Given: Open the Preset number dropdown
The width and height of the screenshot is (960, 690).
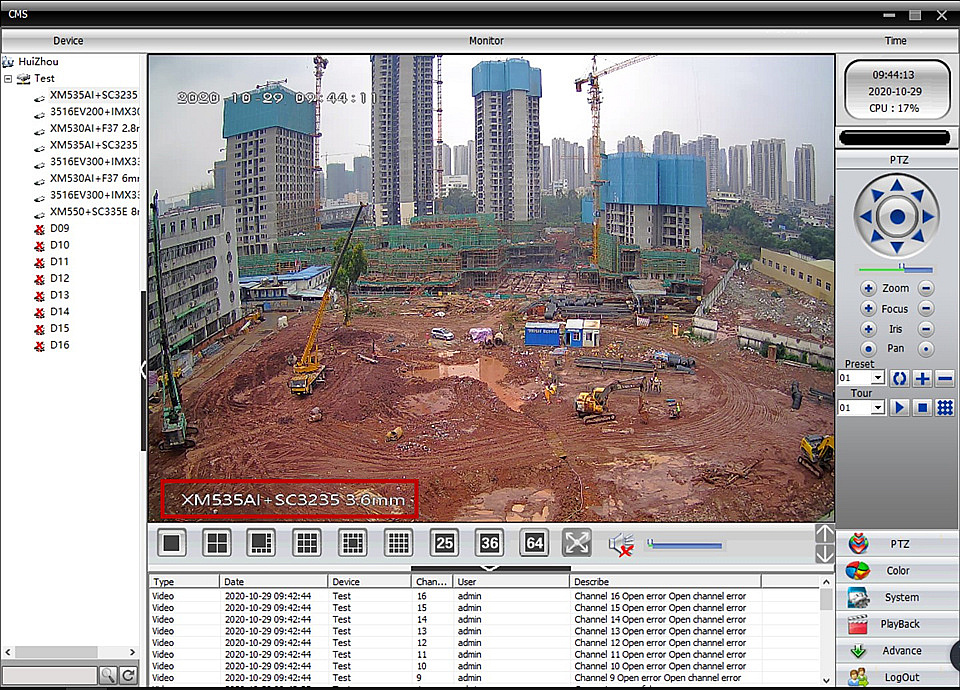Looking at the screenshot, I should coord(878,379).
